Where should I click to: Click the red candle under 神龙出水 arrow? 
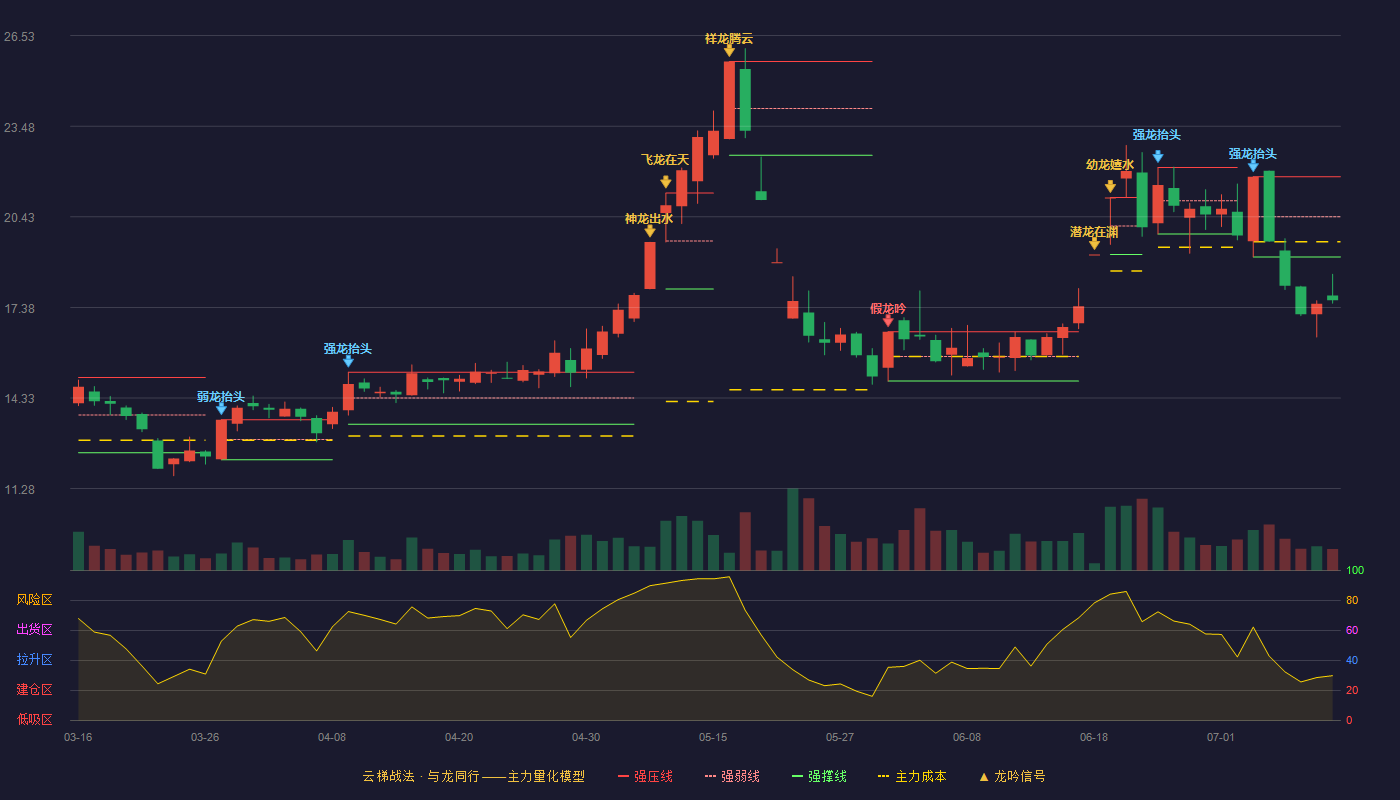[x=650, y=265]
